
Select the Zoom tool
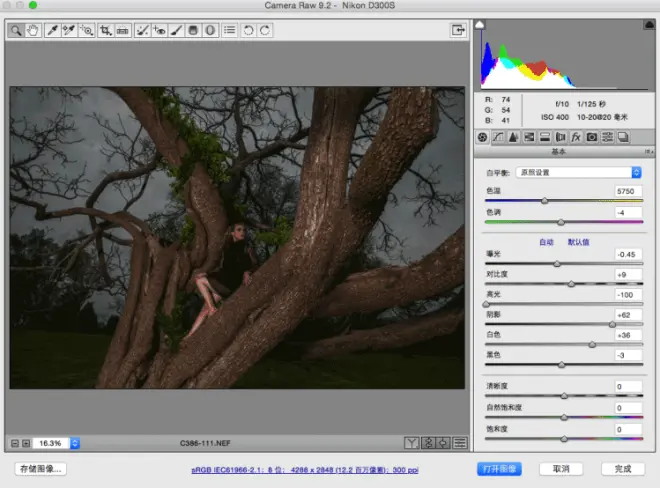click(x=16, y=30)
